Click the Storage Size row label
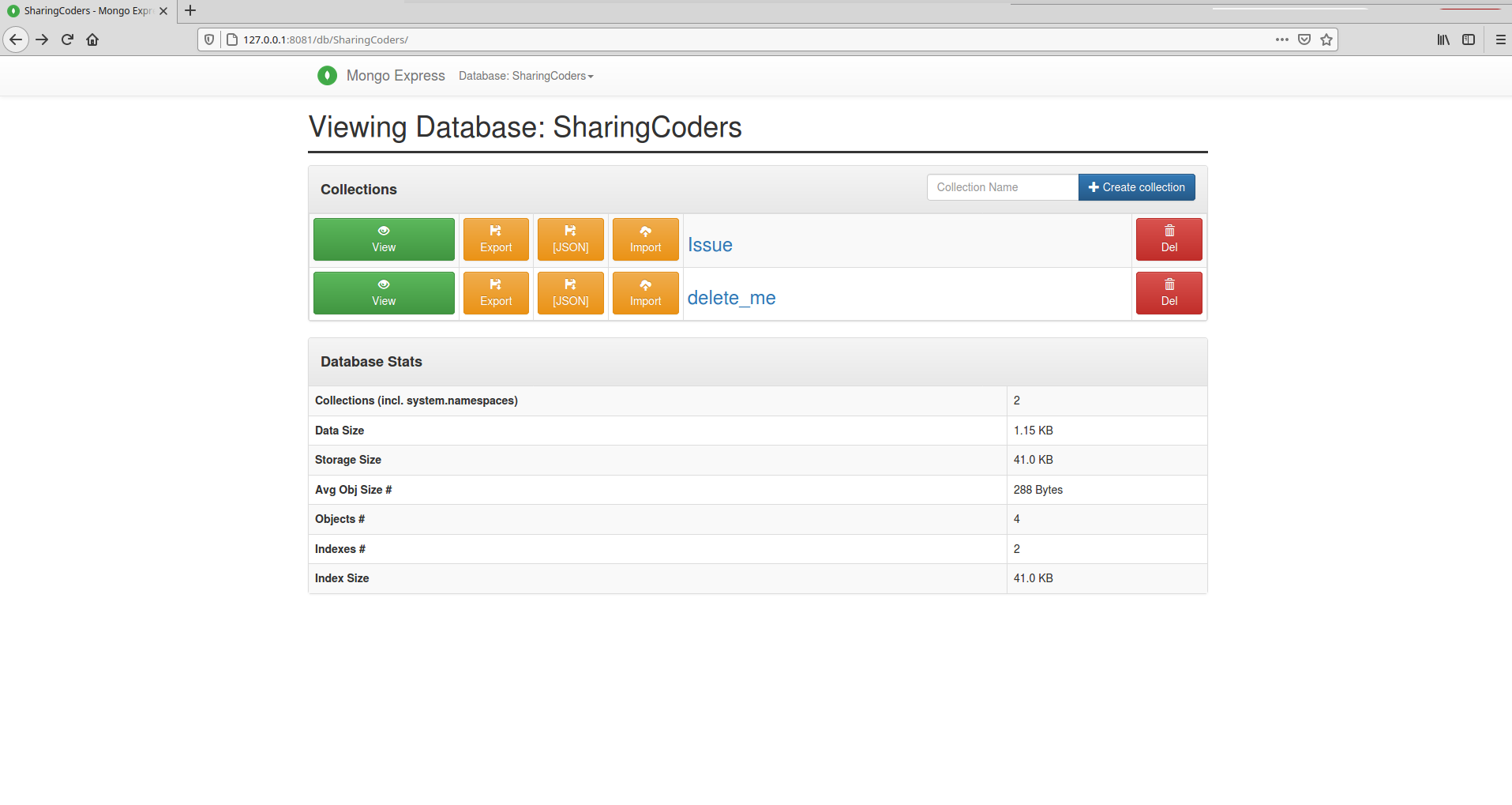1512x805 pixels. (348, 460)
